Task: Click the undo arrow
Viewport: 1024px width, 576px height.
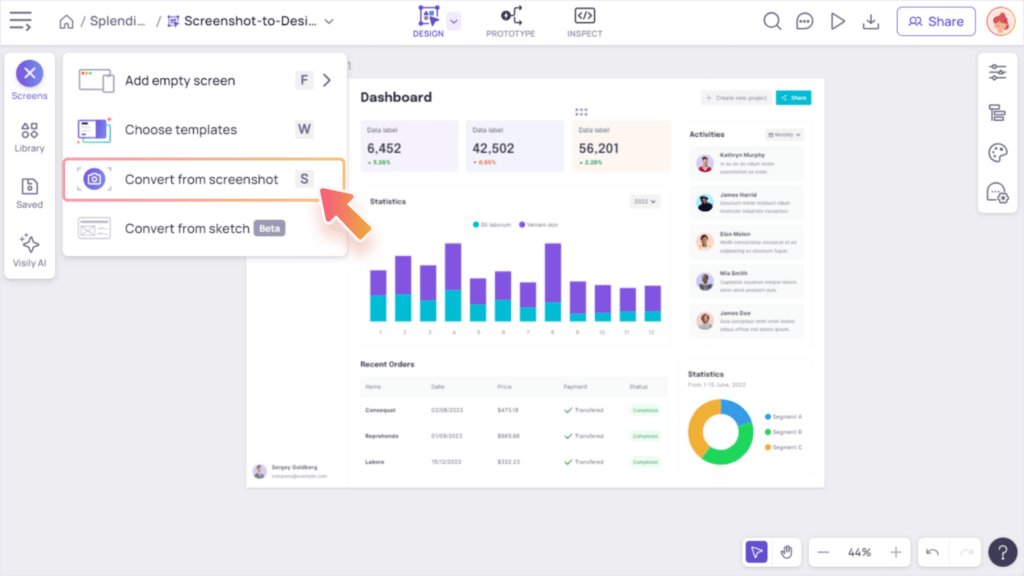Action: (933, 552)
